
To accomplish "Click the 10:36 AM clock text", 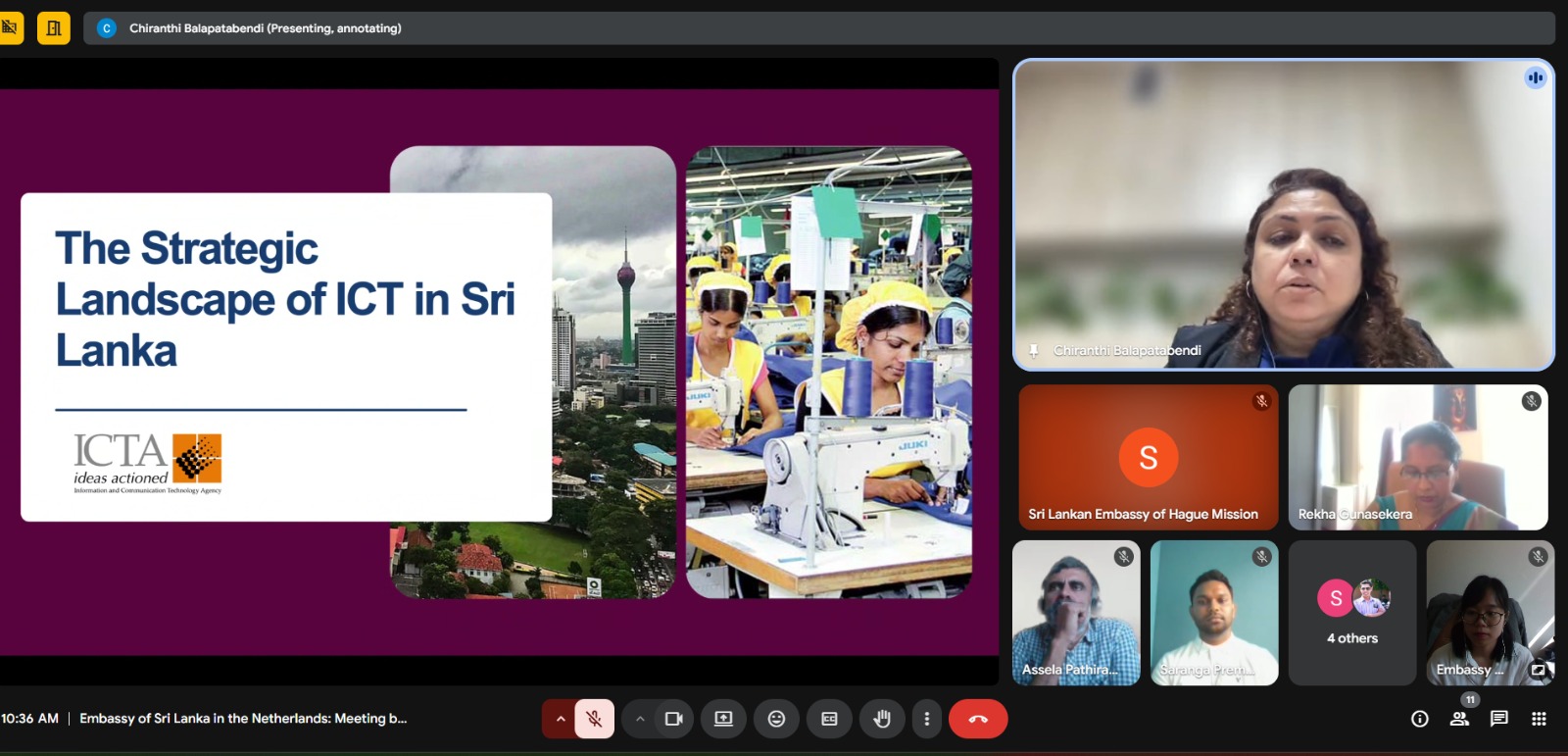I will point(30,719).
